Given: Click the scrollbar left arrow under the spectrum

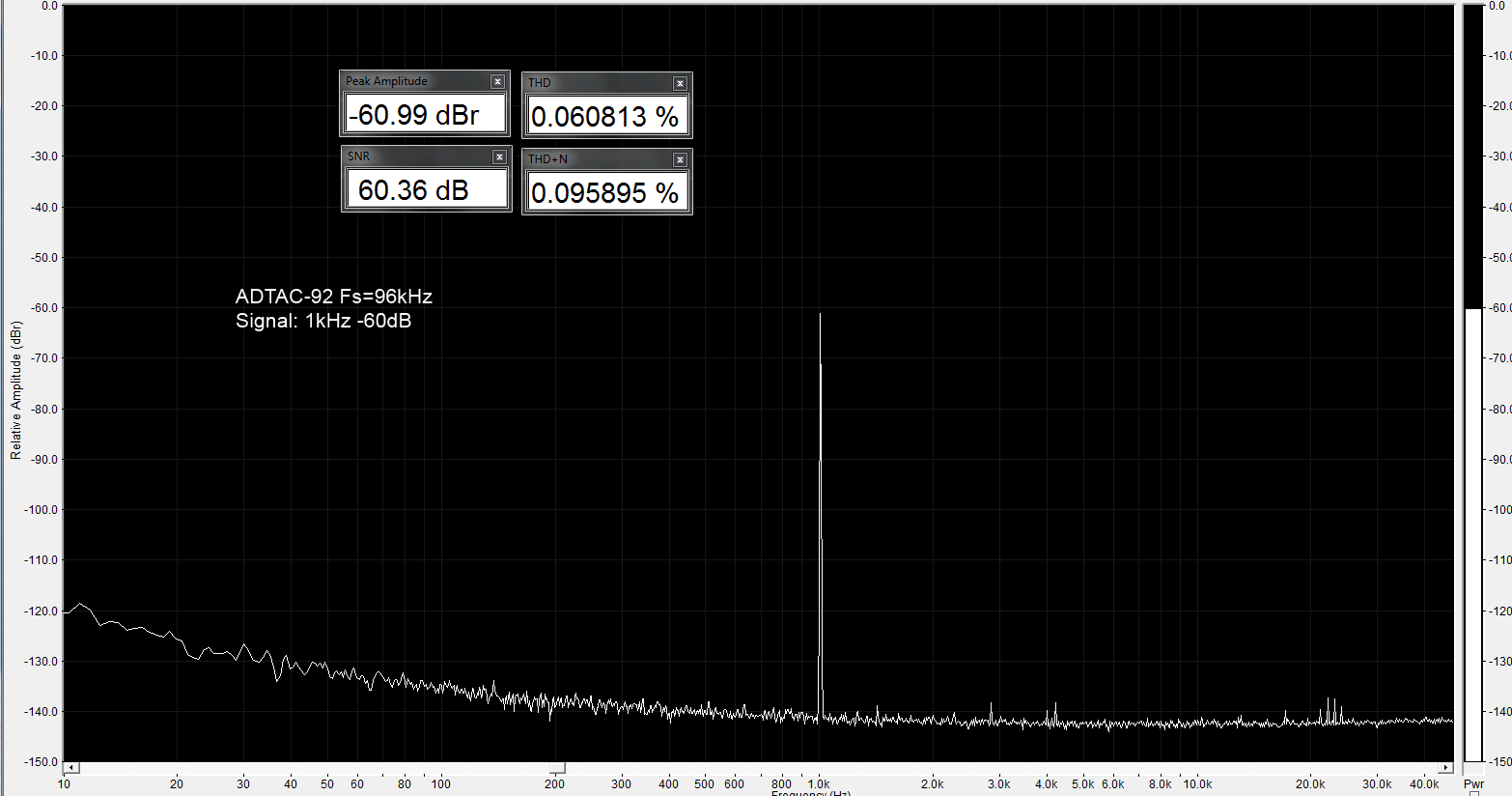Looking at the screenshot, I should (x=71, y=768).
